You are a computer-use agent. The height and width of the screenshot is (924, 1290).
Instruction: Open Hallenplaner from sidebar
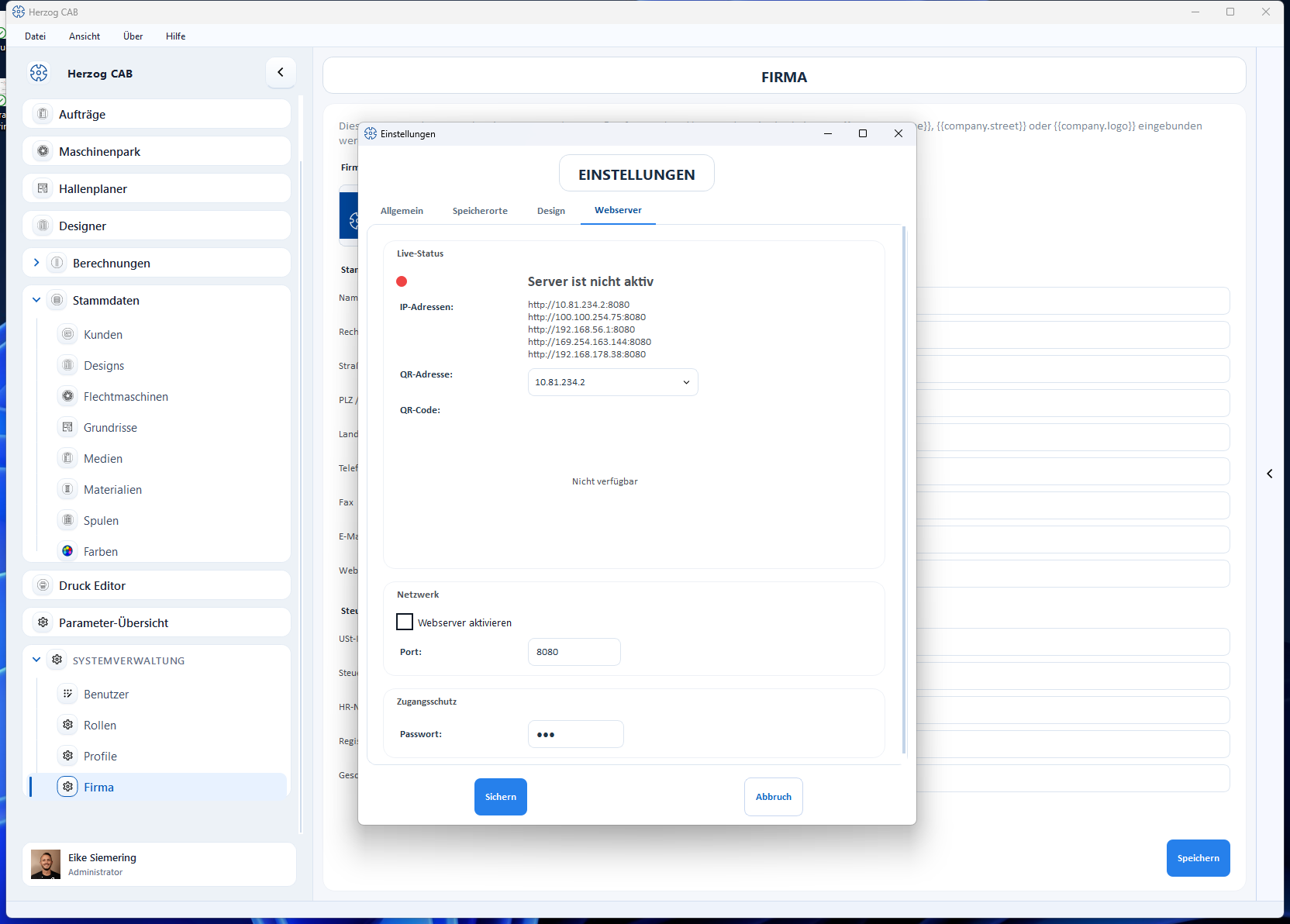click(157, 188)
